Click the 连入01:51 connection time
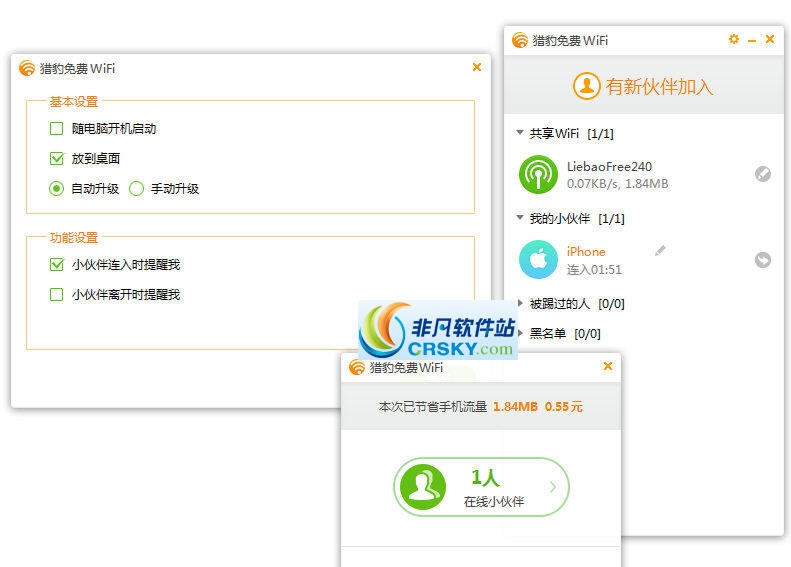This screenshot has height=567, width=791. (x=594, y=269)
